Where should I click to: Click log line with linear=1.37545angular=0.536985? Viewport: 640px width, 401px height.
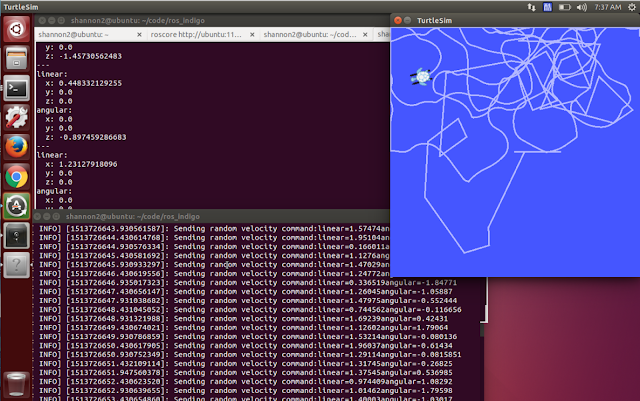tap(246, 372)
